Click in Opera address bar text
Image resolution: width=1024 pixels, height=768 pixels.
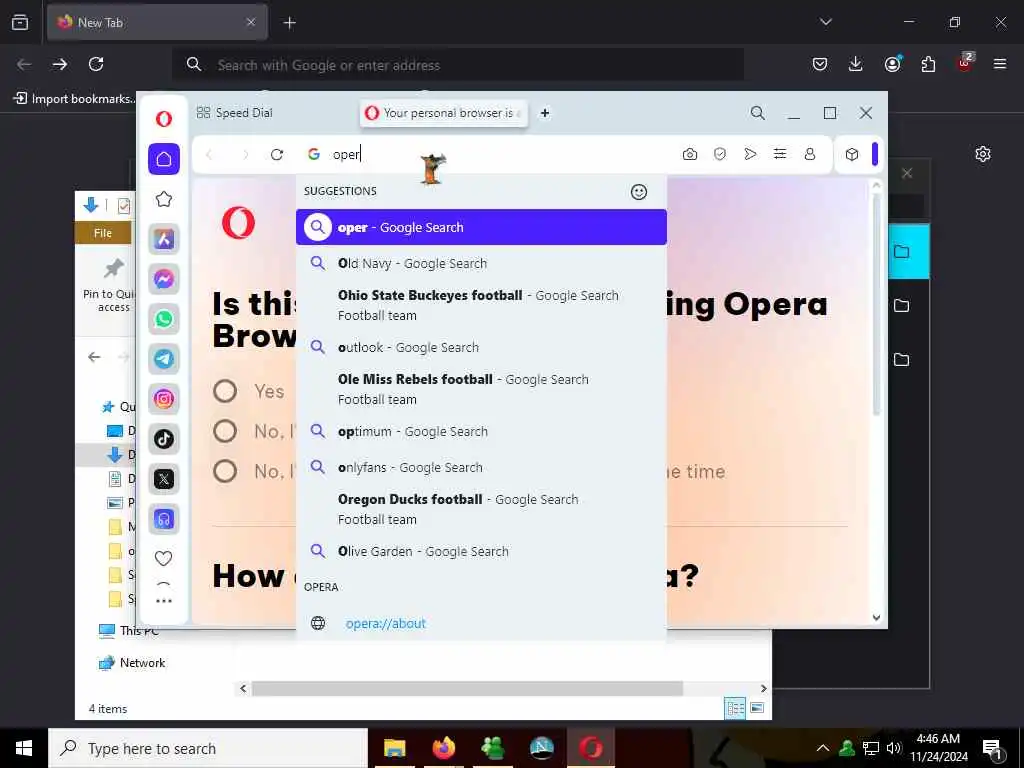pyautogui.click(x=346, y=154)
